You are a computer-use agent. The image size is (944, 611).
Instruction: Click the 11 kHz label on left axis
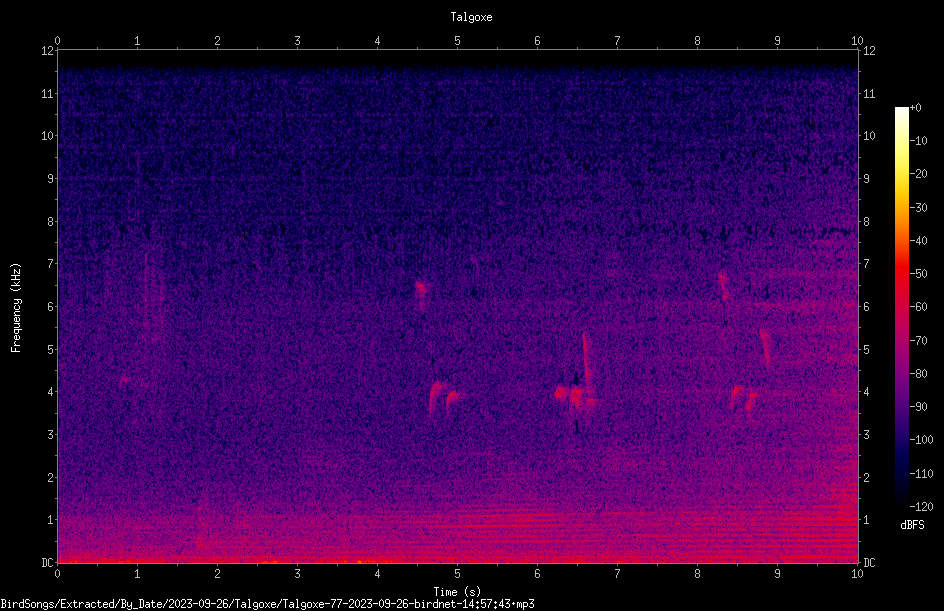click(x=48, y=93)
